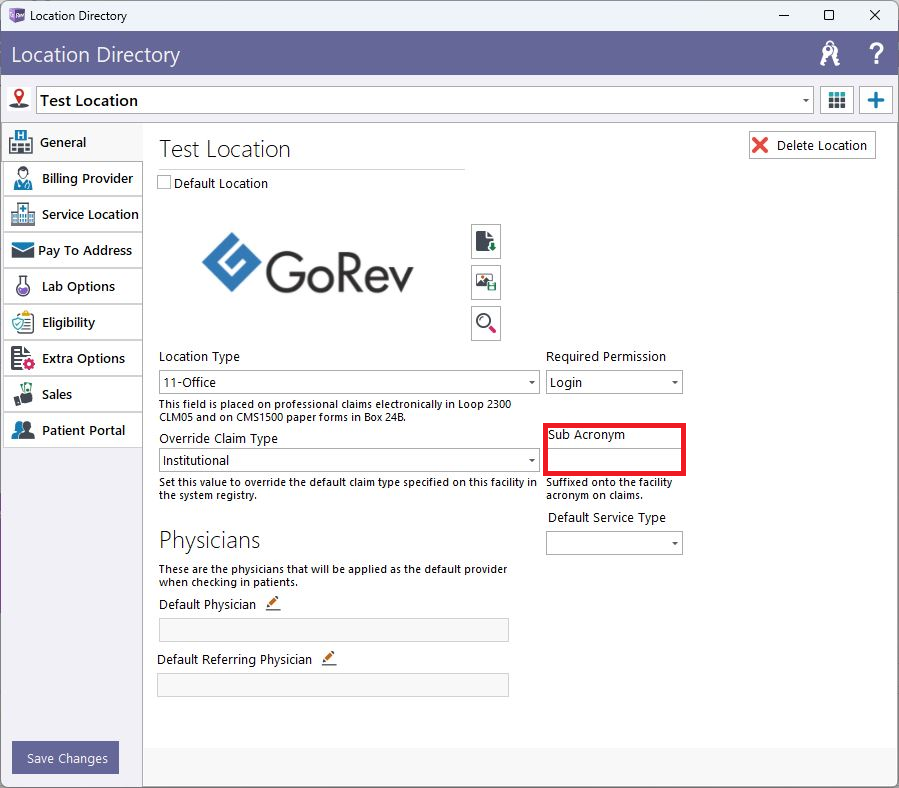Viewport: 899px width, 788px height.
Task: Maximize the Location Directory window
Action: coord(829,15)
